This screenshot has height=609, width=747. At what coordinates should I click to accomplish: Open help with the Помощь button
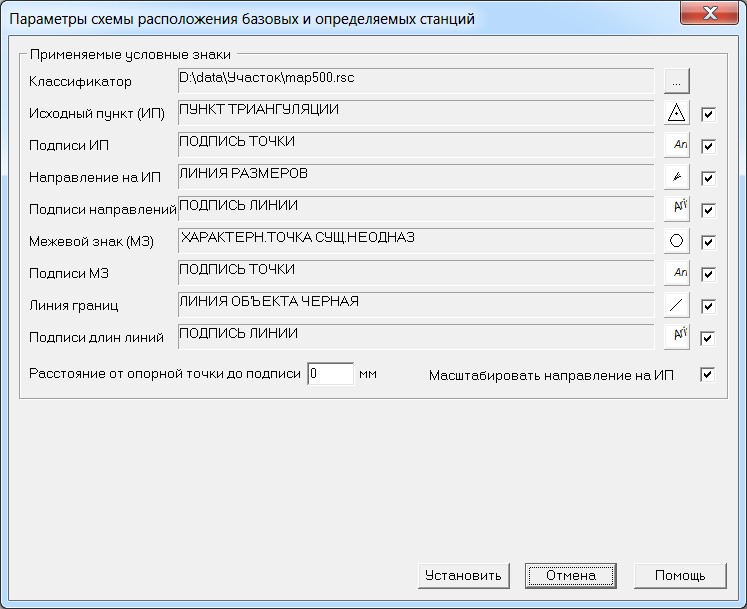click(x=679, y=575)
